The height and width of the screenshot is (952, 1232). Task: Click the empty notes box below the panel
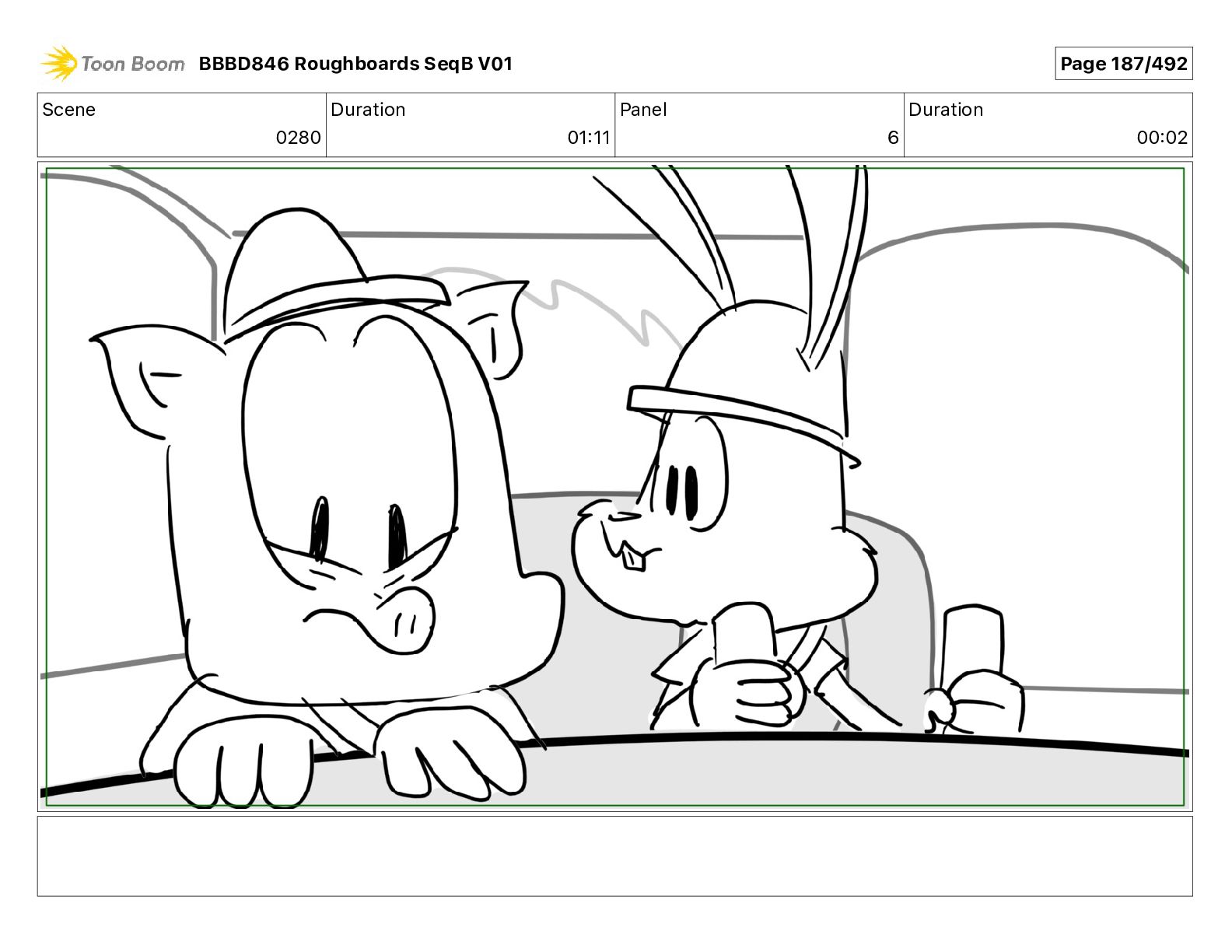point(615,856)
